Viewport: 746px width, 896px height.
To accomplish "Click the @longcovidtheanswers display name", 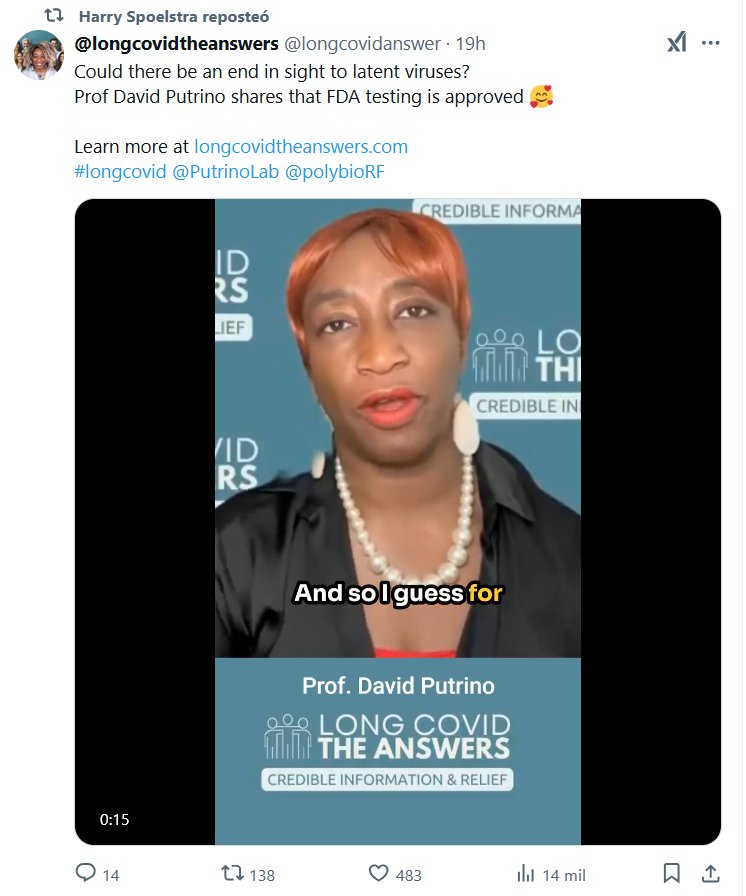I will [x=177, y=43].
